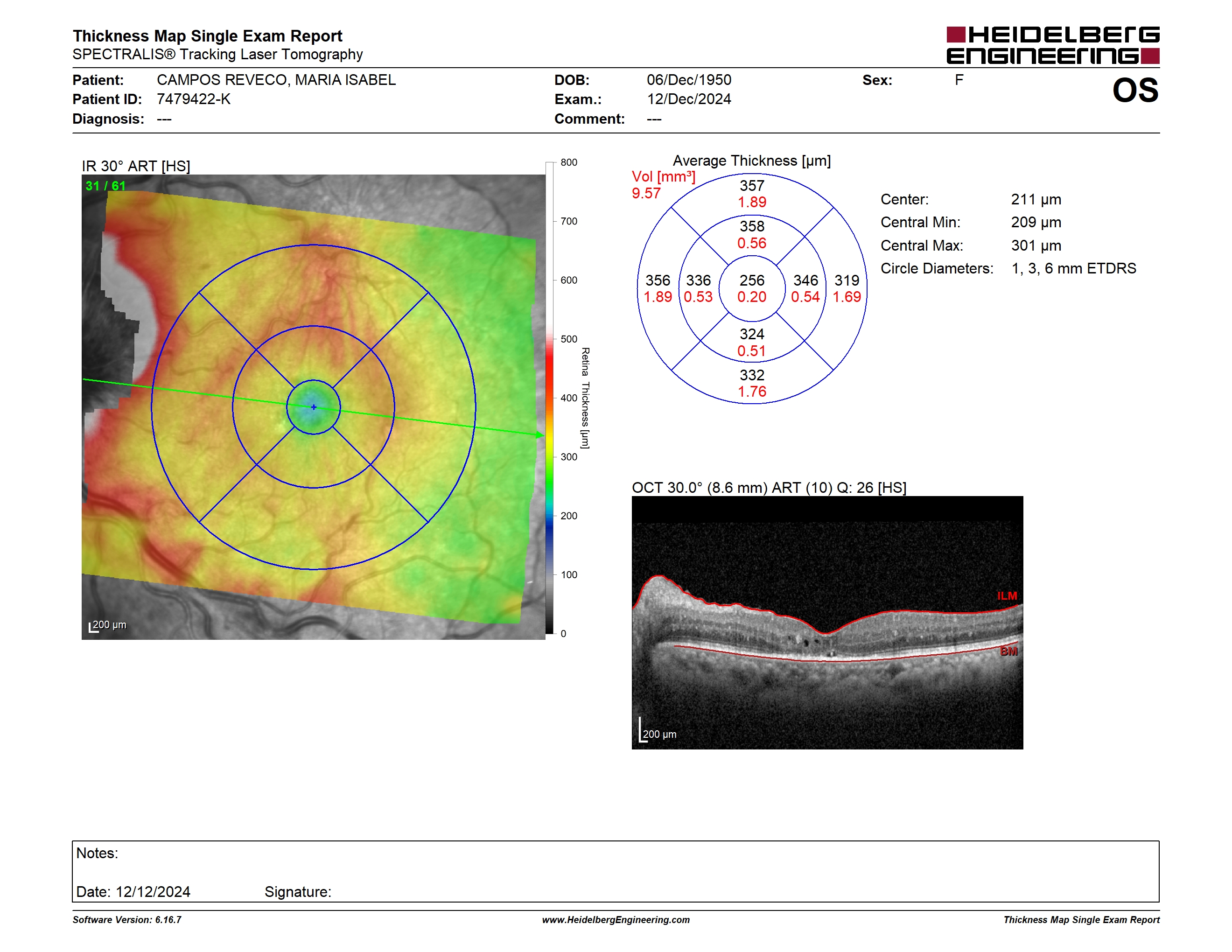The height and width of the screenshot is (952, 1232).
Task: Click the 'Retina Thickness [µm]' axis label
Action: (x=585, y=398)
